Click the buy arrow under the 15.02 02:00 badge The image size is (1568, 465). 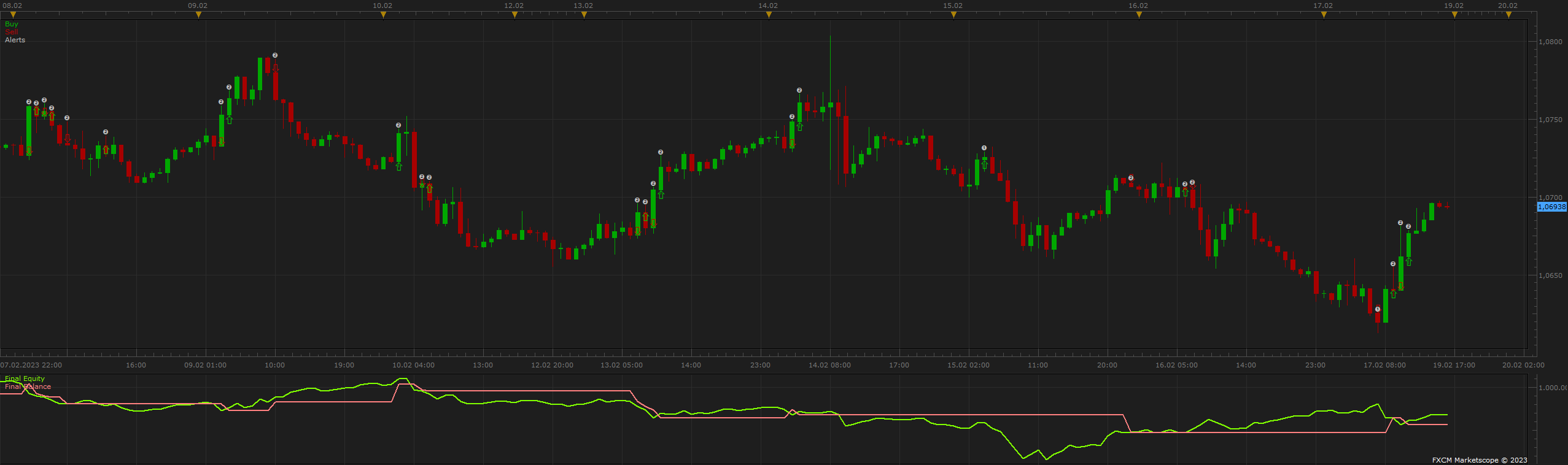coord(984,164)
